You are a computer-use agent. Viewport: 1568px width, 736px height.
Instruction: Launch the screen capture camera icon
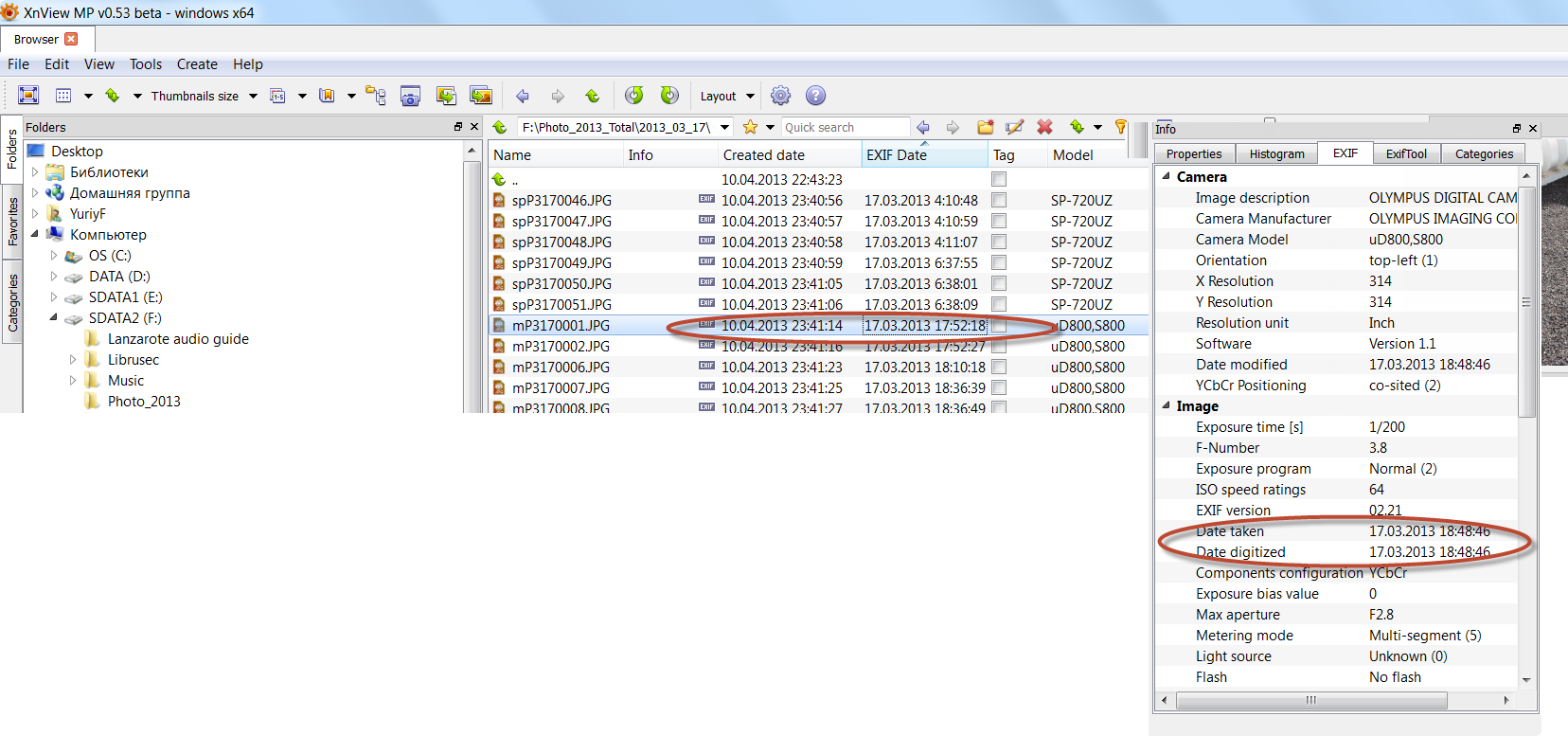coord(410,96)
